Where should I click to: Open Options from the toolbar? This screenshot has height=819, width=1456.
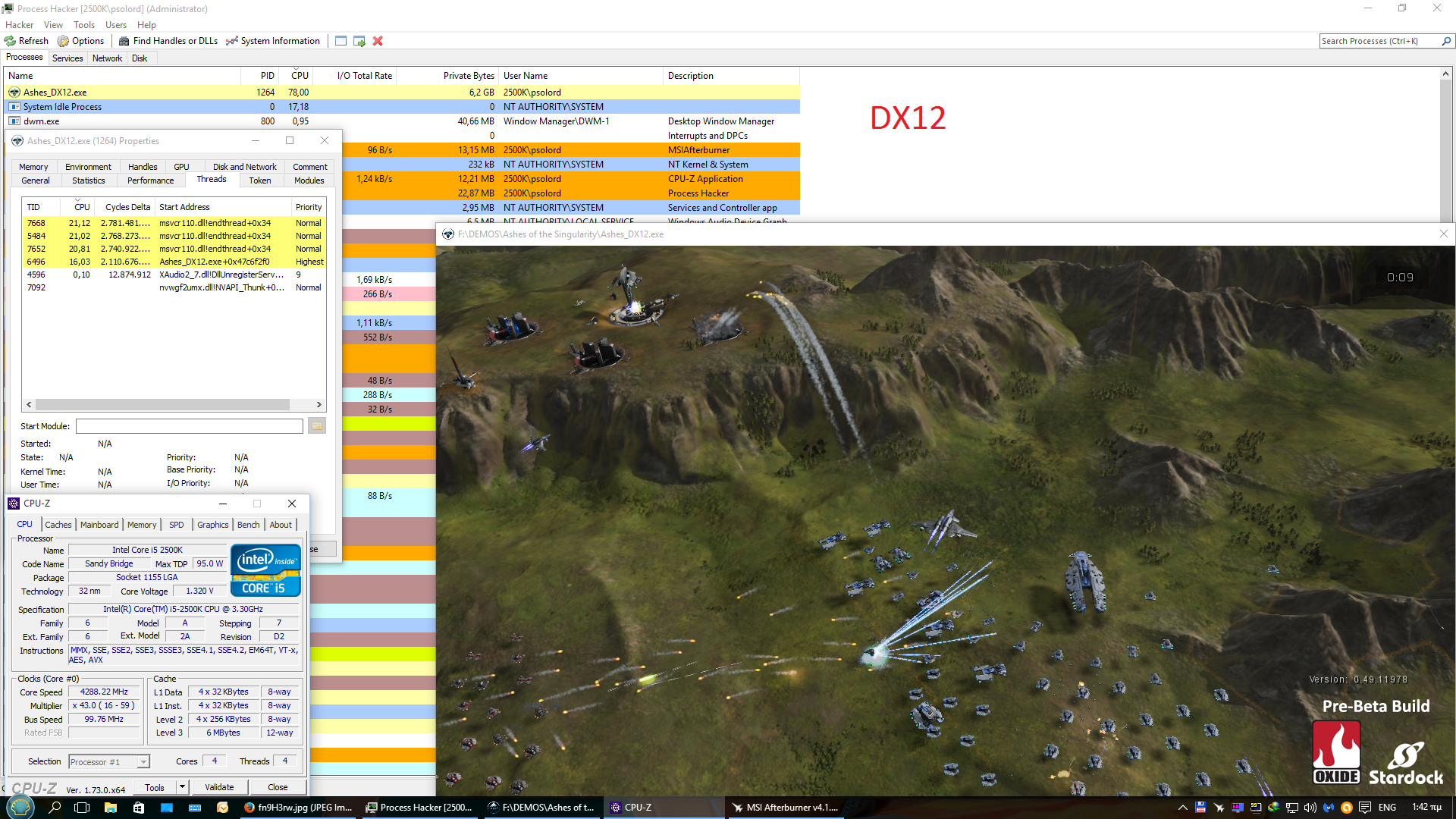click(x=80, y=41)
